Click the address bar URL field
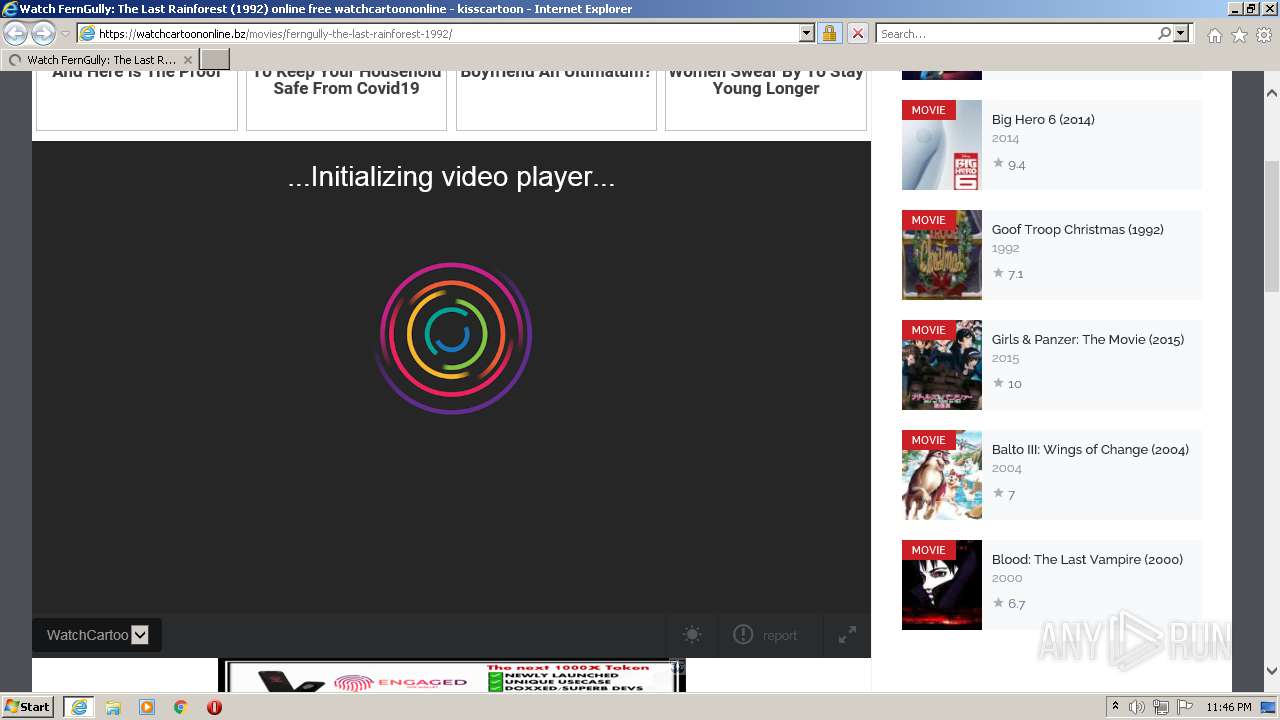 point(440,33)
